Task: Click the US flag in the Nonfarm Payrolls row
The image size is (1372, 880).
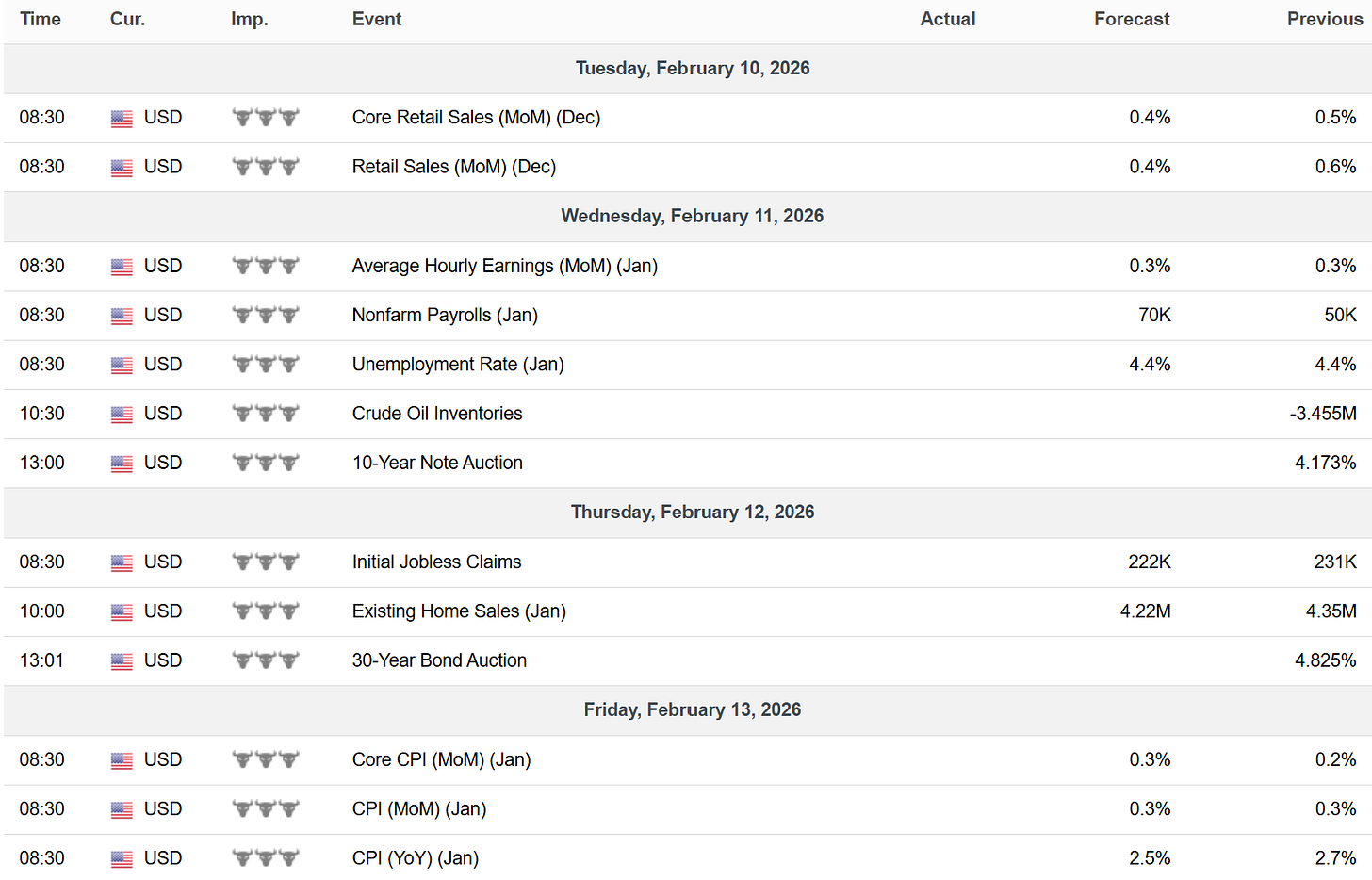Action: tap(122, 316)
